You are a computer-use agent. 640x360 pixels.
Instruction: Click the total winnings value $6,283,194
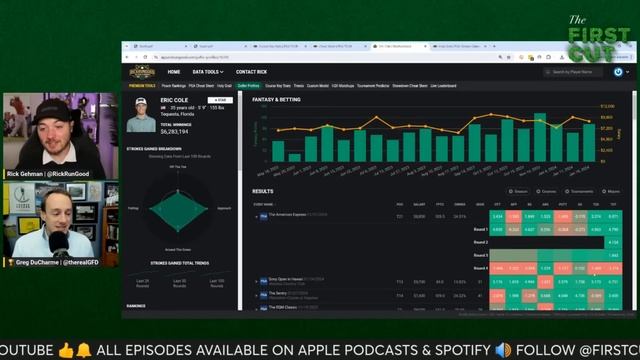click(174, 131)
